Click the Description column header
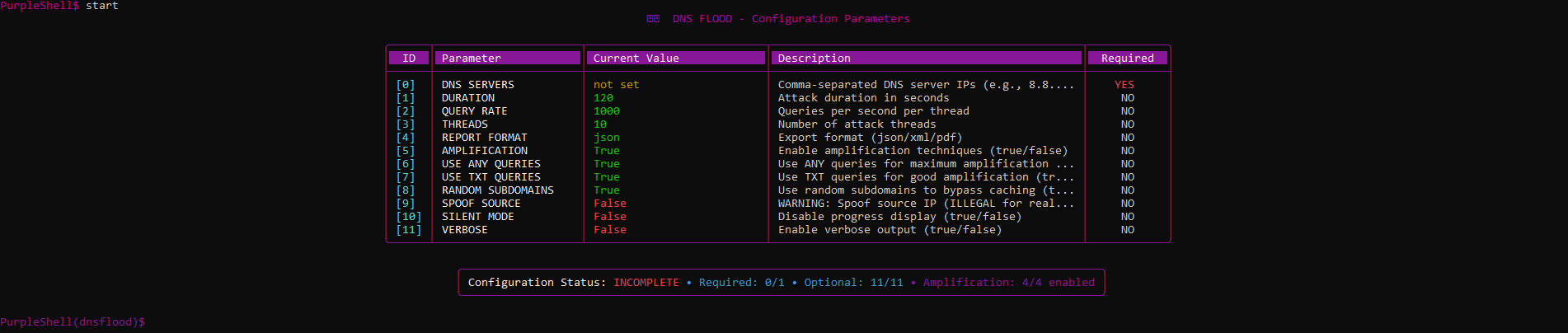This screenshot has height=333, width=1568. [x=927, y=58]
